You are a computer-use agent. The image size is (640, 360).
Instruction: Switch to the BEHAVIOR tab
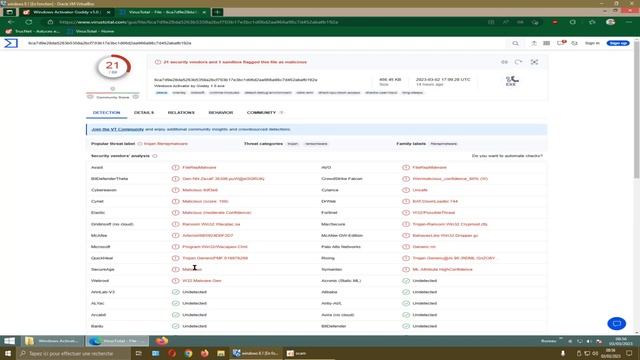[x=220, y=112]
